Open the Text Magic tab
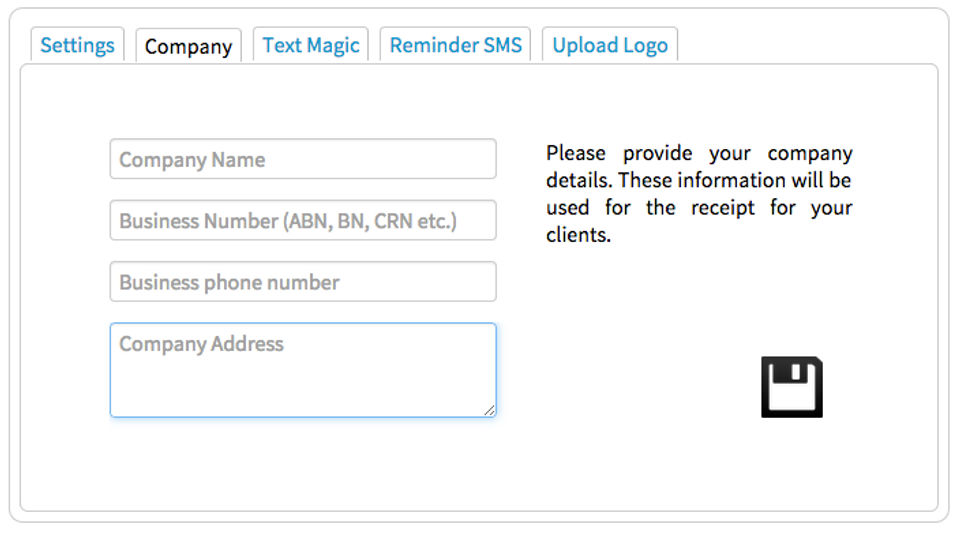The image size is (960, 535). 310,45
